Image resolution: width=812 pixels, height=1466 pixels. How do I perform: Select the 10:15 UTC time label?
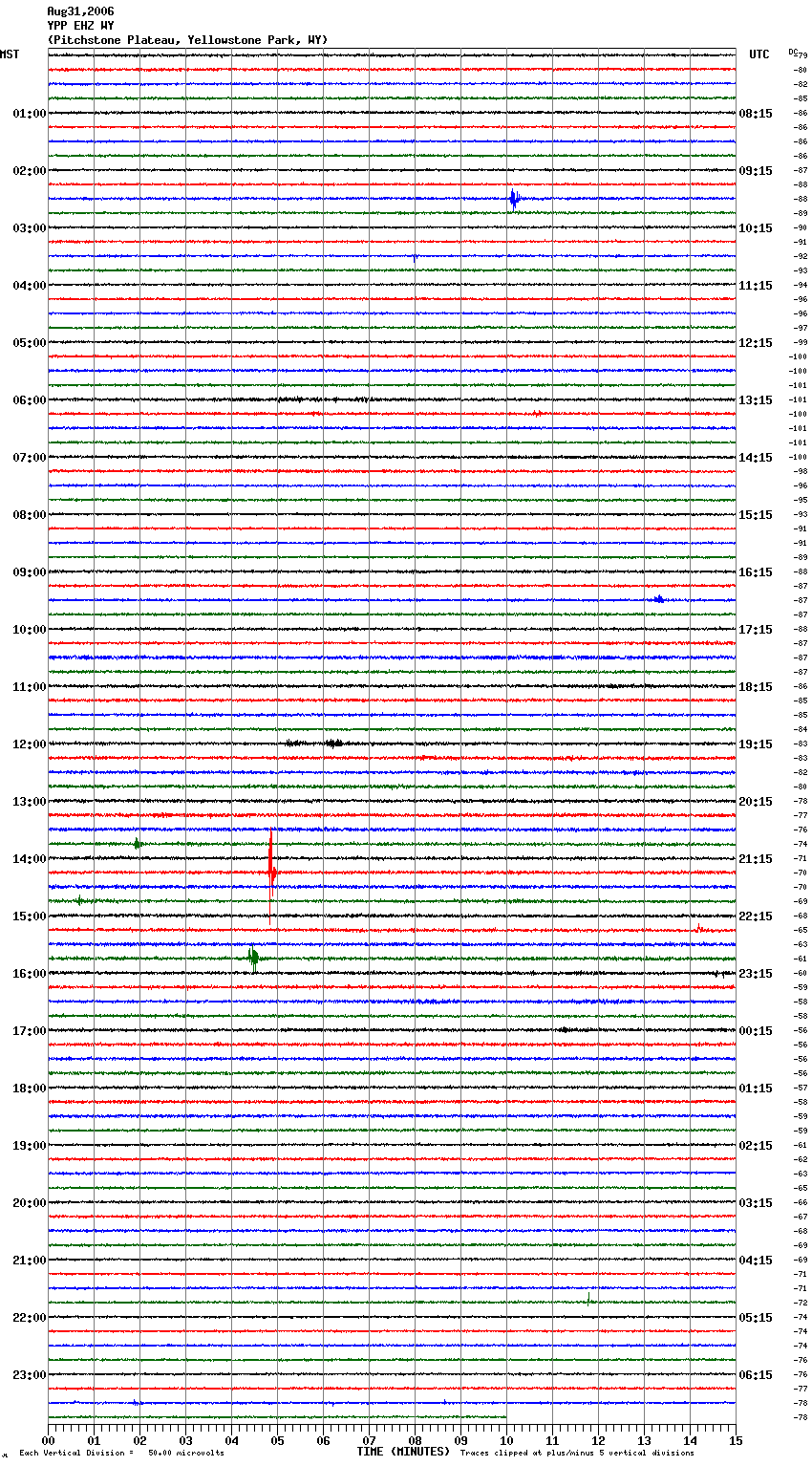click(756, 228)
